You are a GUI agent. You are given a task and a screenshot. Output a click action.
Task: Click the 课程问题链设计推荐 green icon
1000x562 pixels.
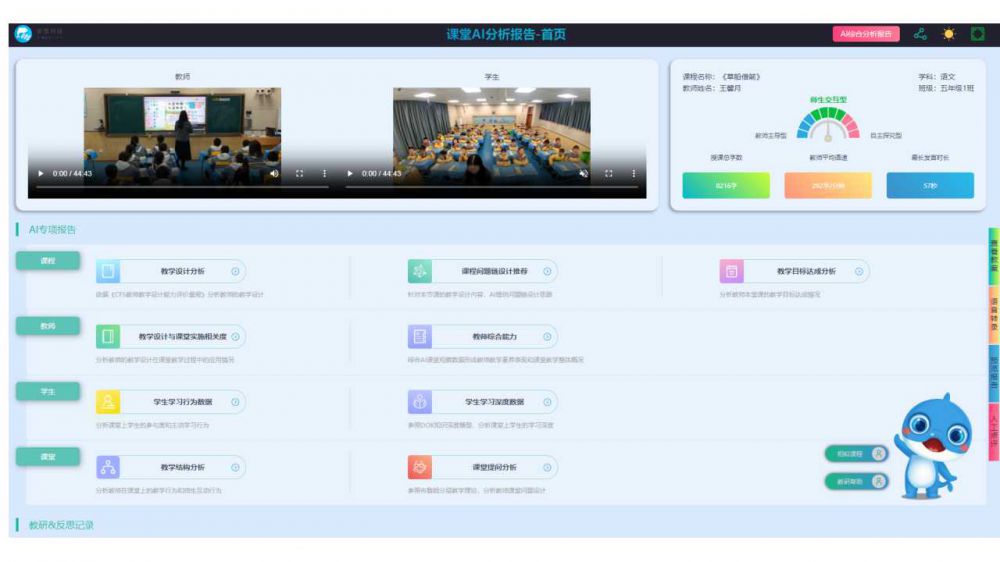pyautogui.click(x=420, y=271)
